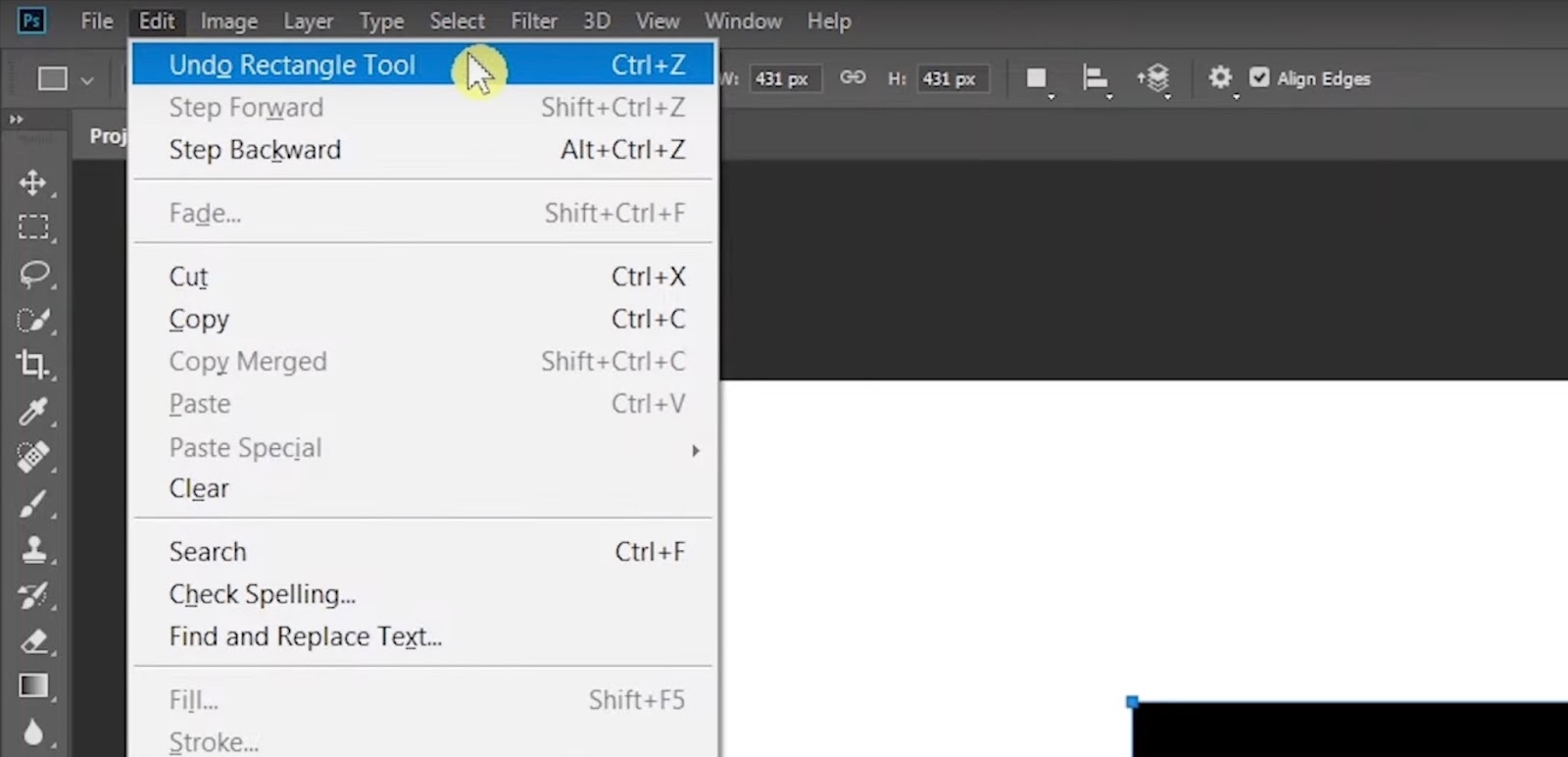Screen dimensions: 1568x757
Task: Choose Search from the Edit menu
Action: (423, 552)
